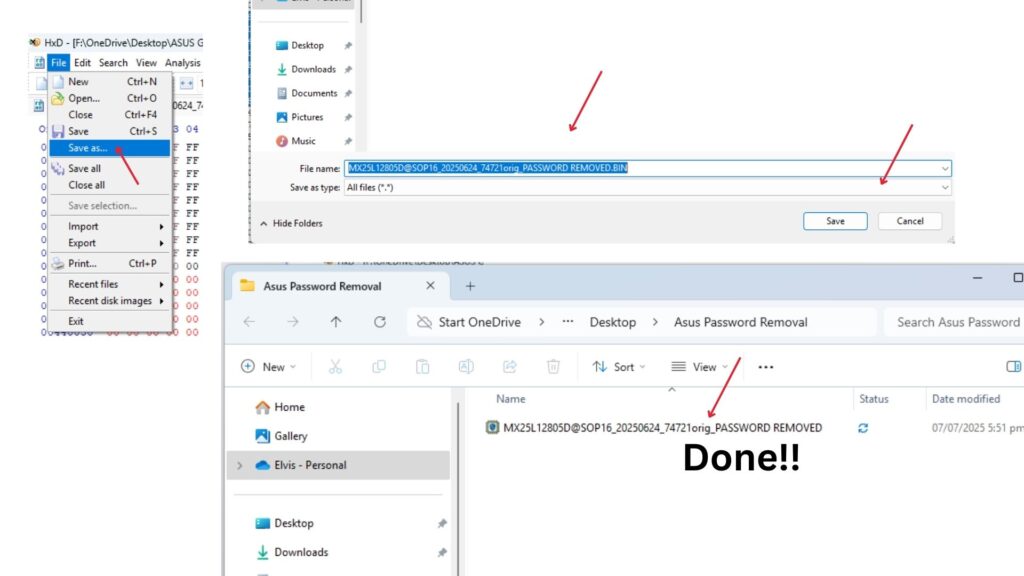Screen dimensions: 1024x576
Task: Open the File name history dropdown arrow
Action: pyautogui.click(x=944, y=168)
